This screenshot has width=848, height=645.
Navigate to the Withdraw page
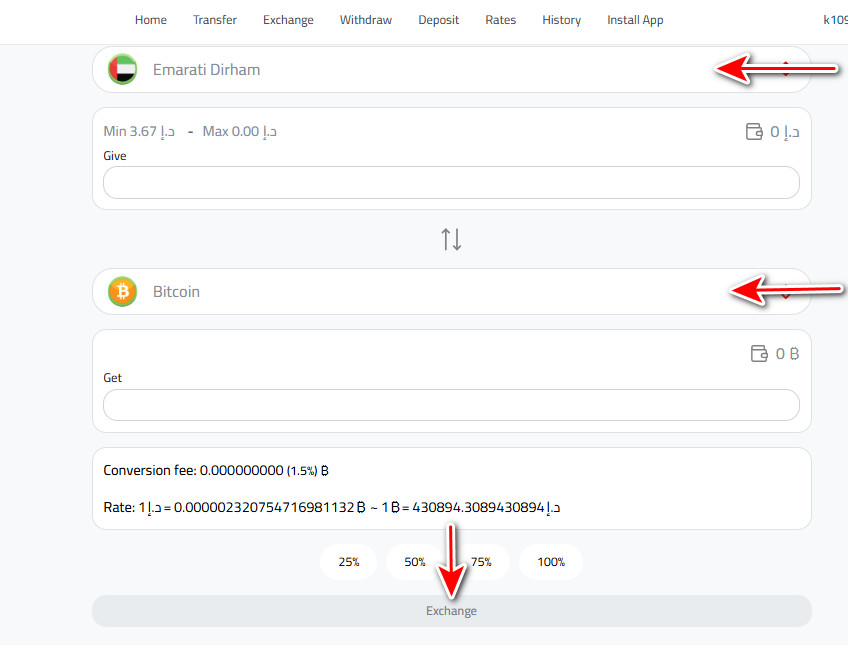(x=365, y=20)
